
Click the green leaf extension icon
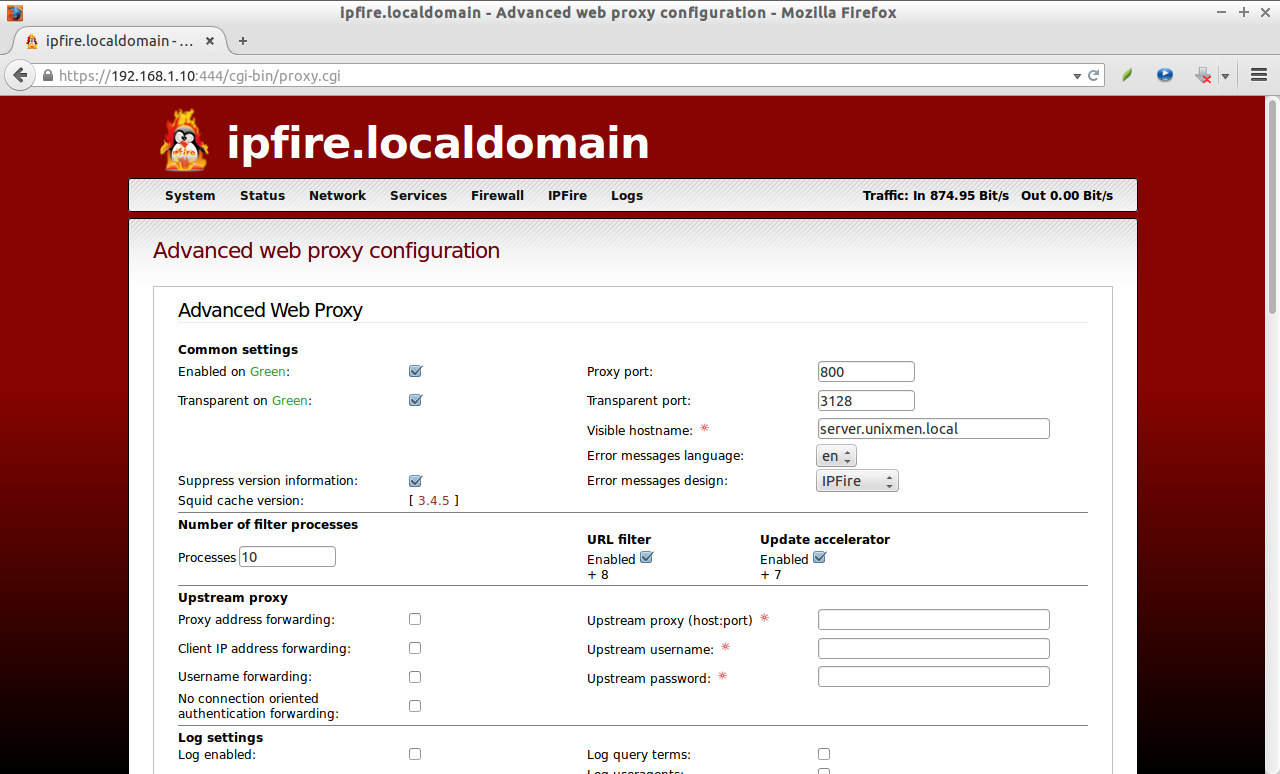point(1127,75)
